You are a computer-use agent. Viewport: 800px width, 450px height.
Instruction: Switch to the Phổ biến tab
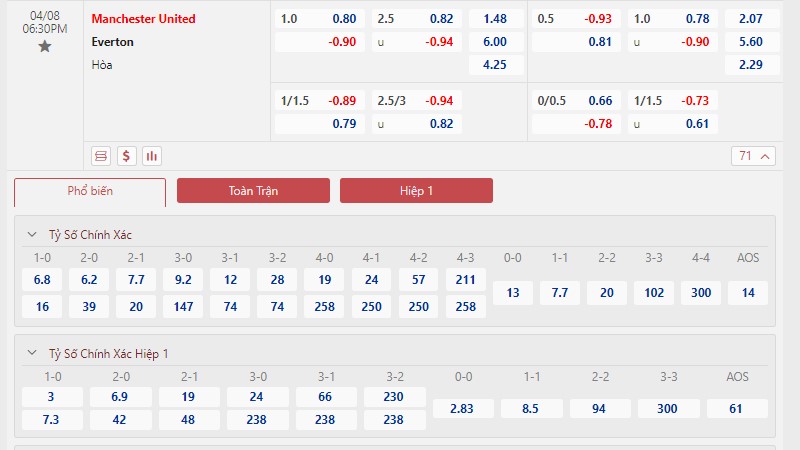tap(90, 192)
